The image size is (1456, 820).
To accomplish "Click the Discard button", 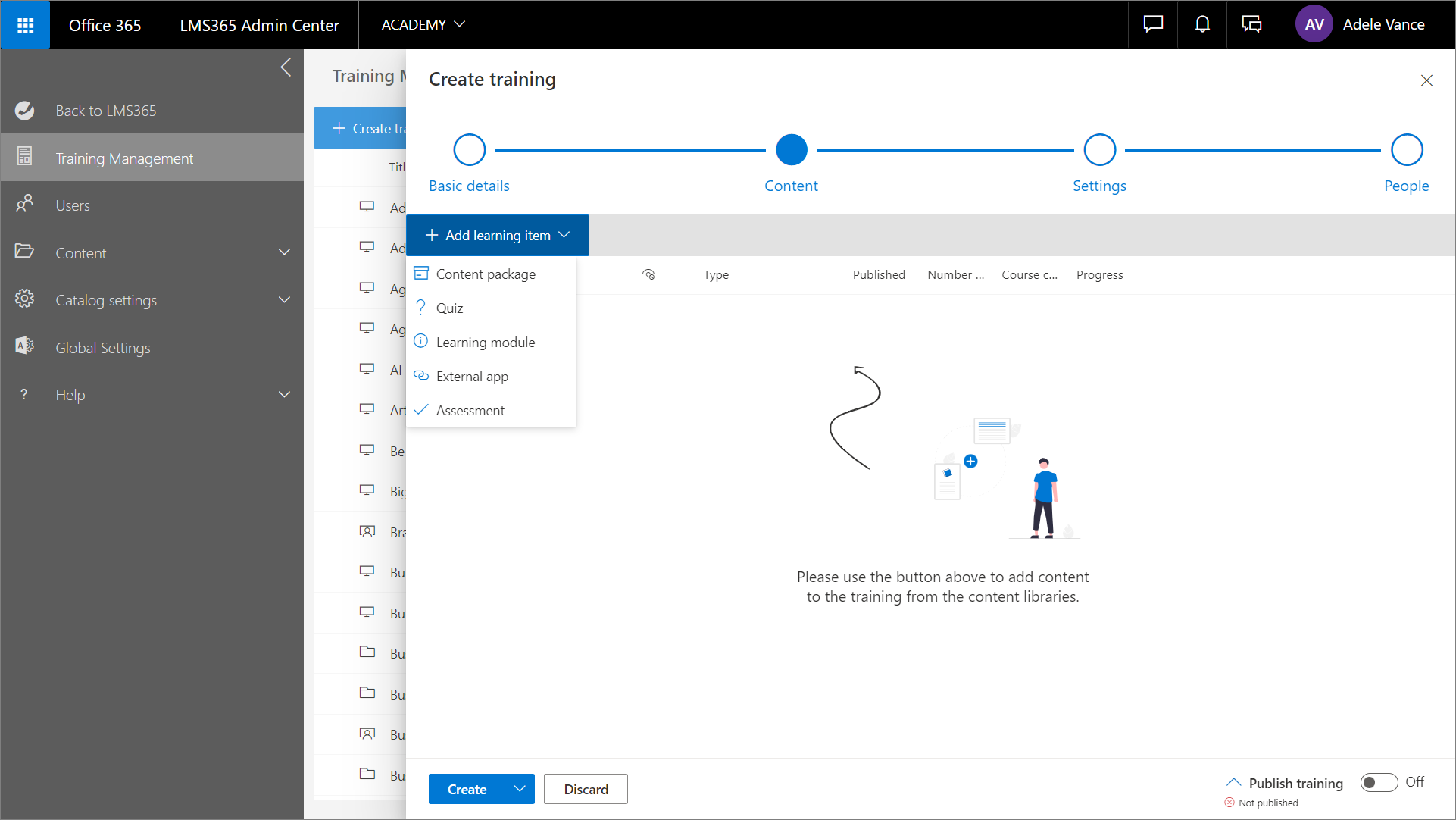I will coord(586,789).
